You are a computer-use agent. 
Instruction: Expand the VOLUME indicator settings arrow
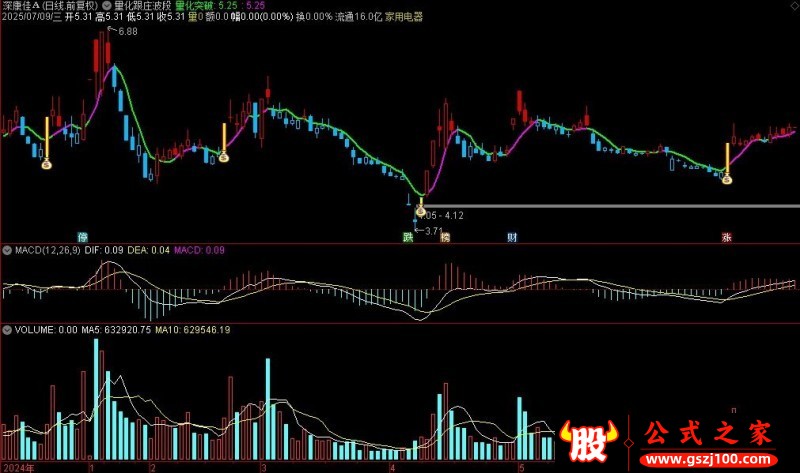(x=7, y=329)
